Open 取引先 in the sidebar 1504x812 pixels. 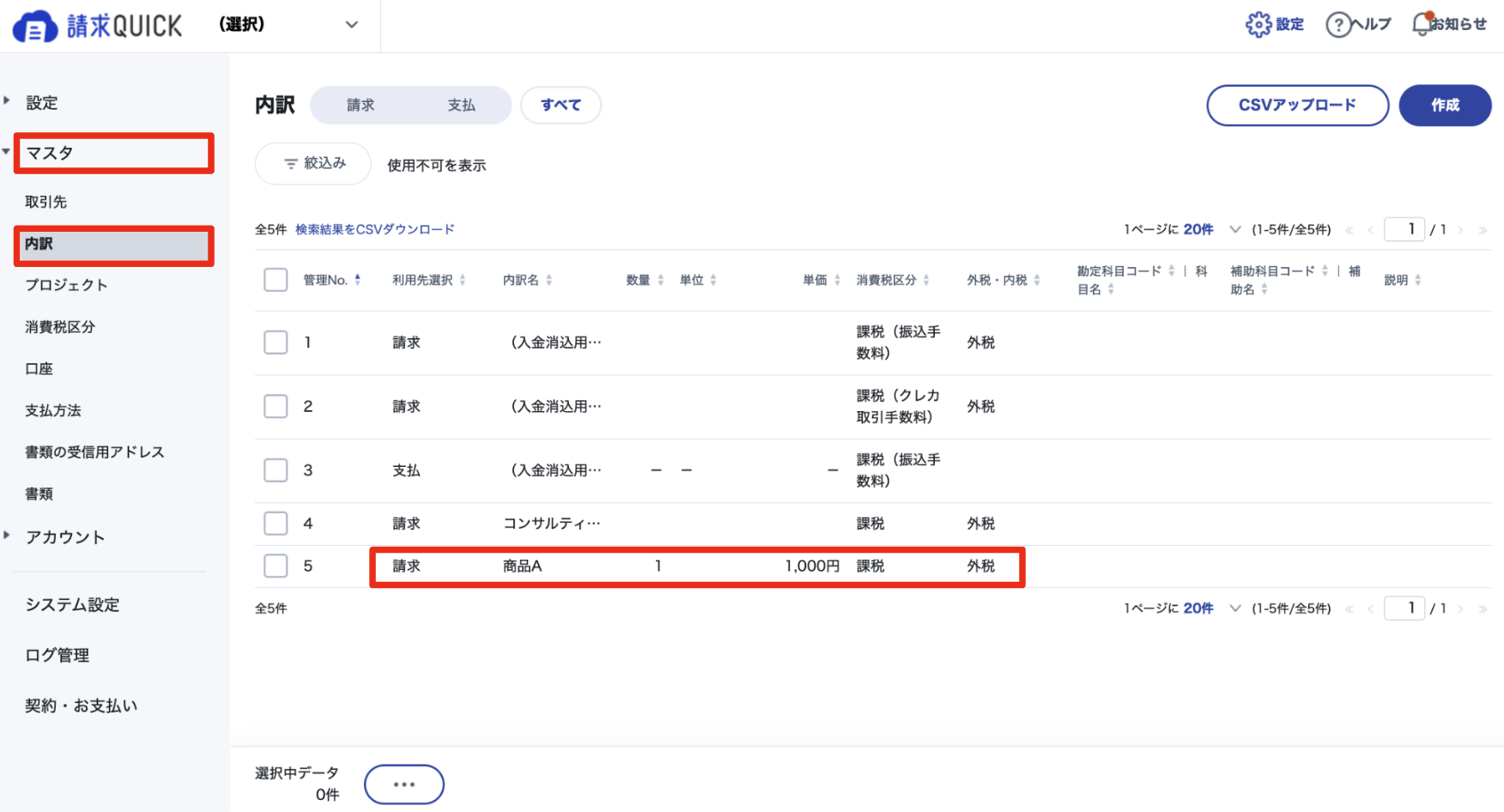46,202
